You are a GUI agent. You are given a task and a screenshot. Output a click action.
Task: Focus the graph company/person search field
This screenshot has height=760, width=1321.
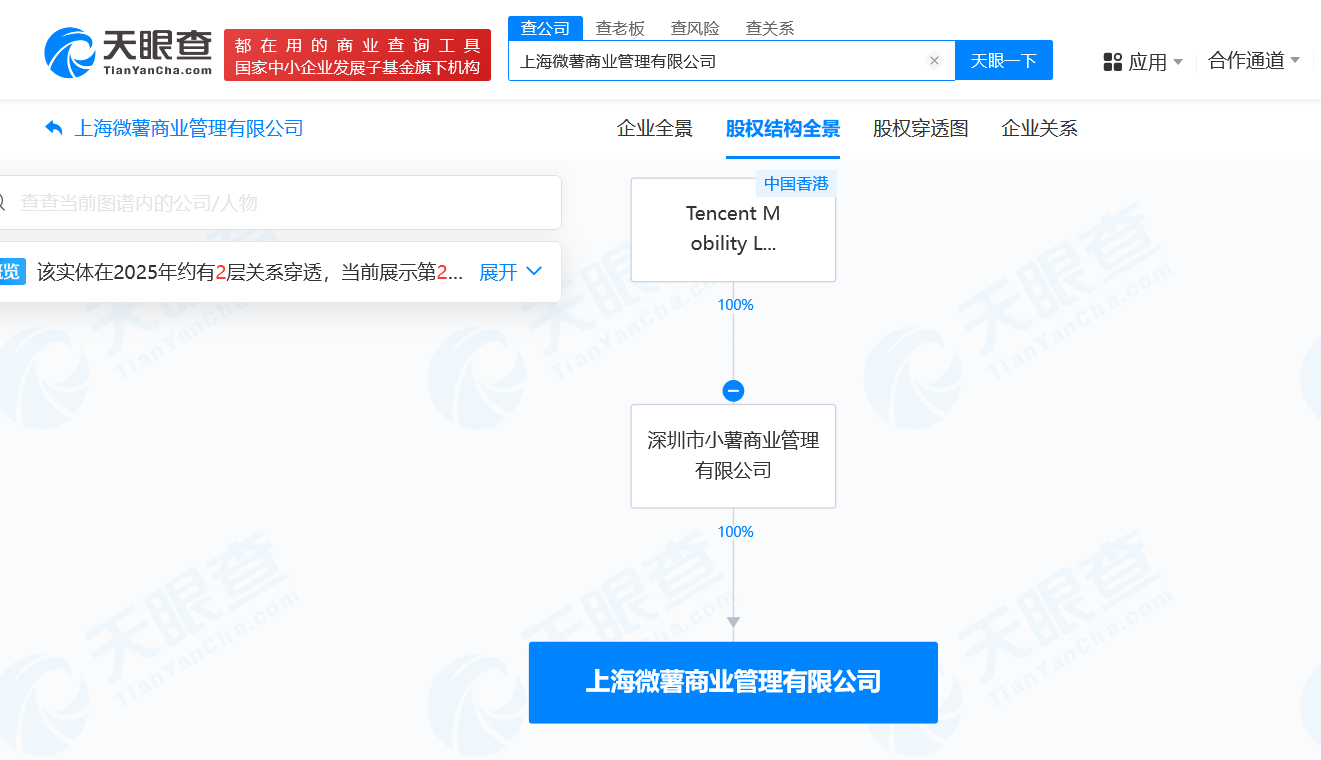280,203
